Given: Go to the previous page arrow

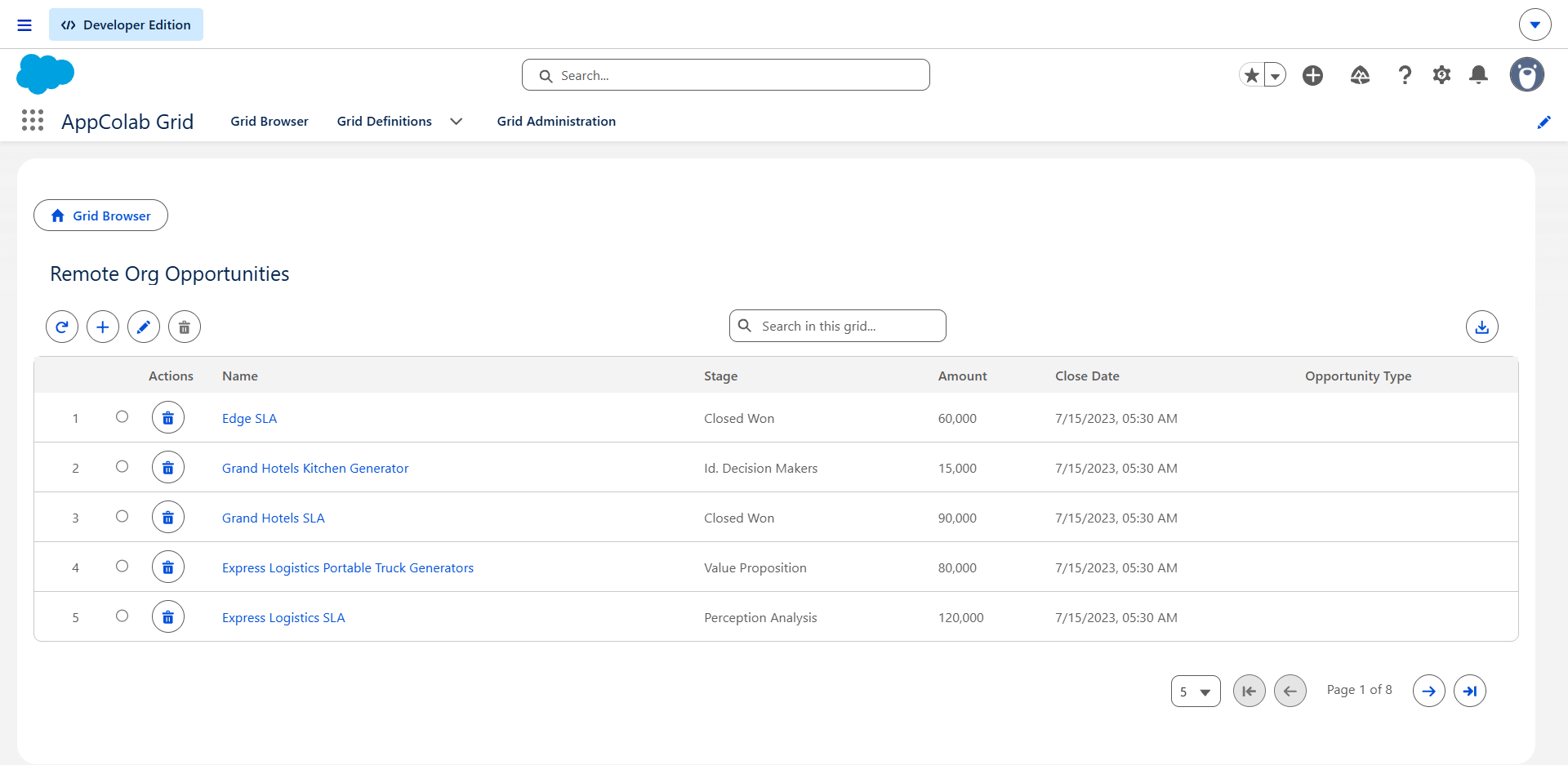Looking at the screenshot, I should (1290, 691).
